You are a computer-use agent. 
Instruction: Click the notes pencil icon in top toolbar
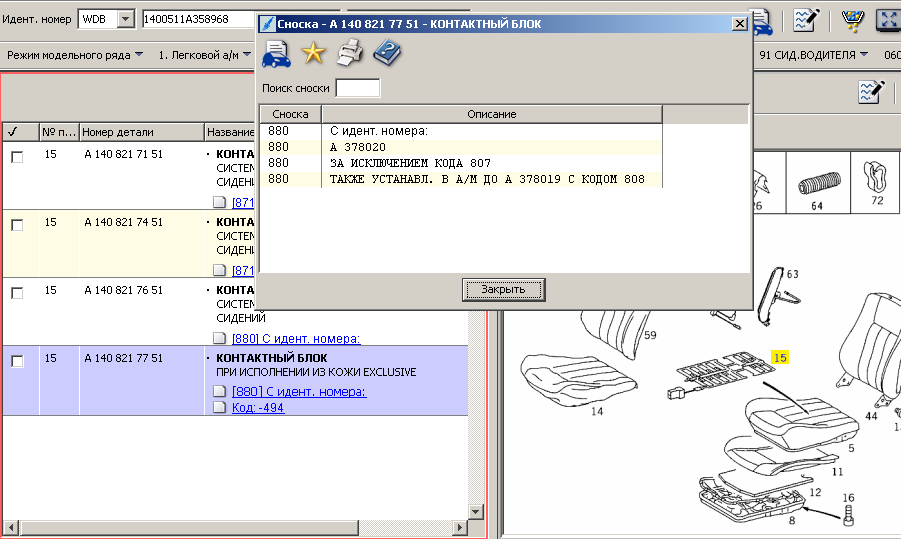[x=806, y=19]
